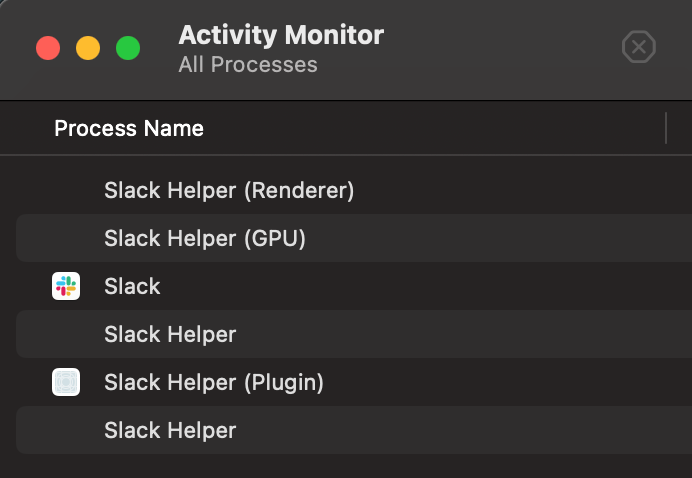Click the colorful Slack app icon
This screenshot has width=692, height=478.
tap(66, 286)
